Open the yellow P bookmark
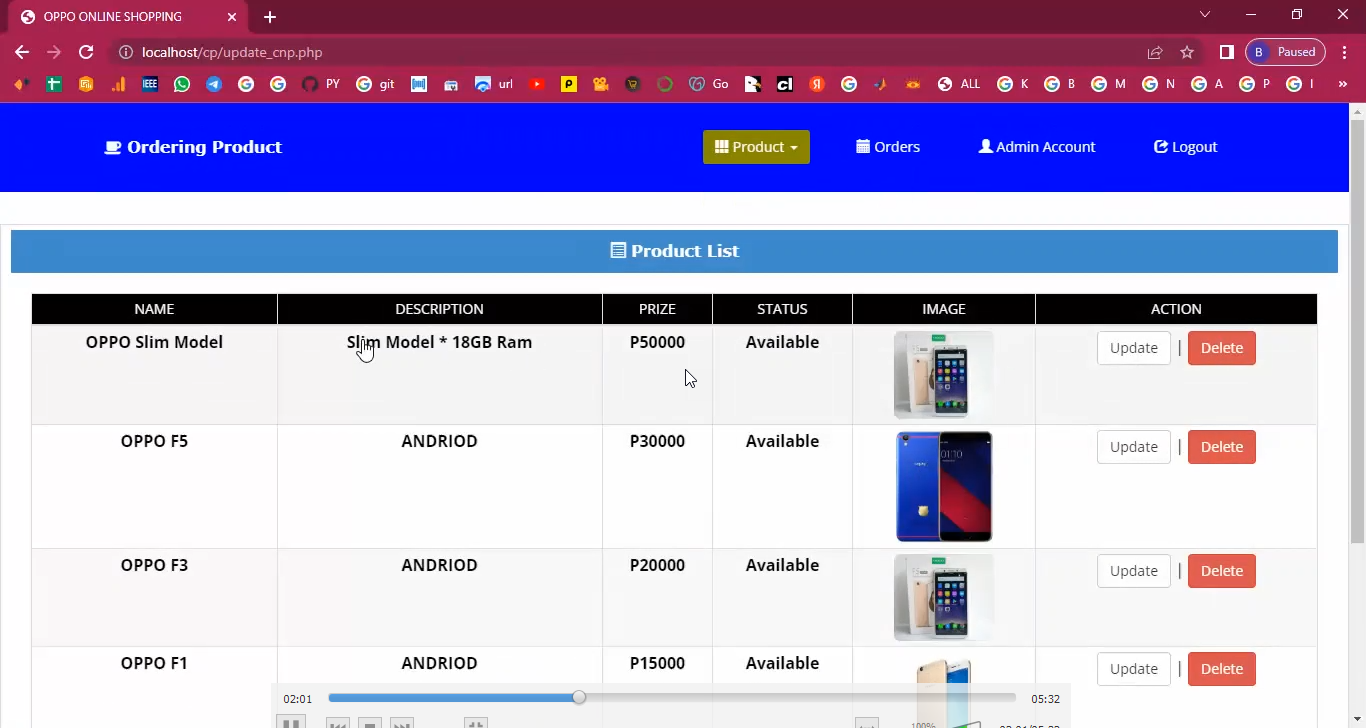Image resolution: width=1366 pixels, height=728 pixels. 569,85
